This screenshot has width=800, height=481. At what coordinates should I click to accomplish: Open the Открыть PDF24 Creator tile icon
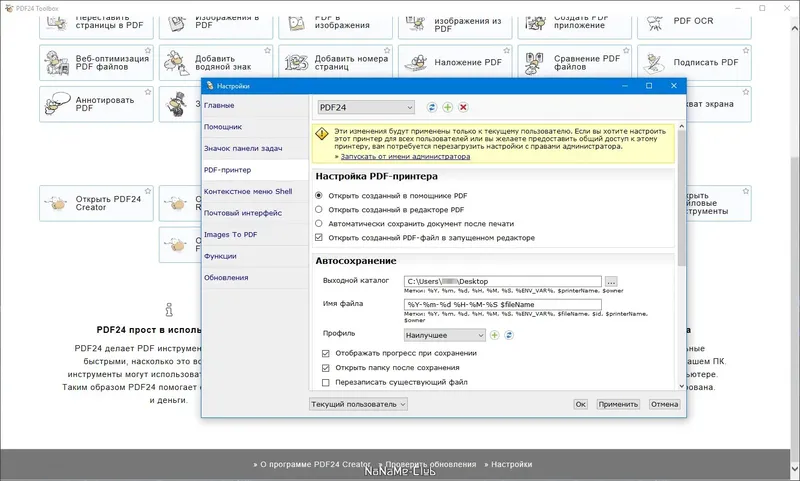point(57,204)
